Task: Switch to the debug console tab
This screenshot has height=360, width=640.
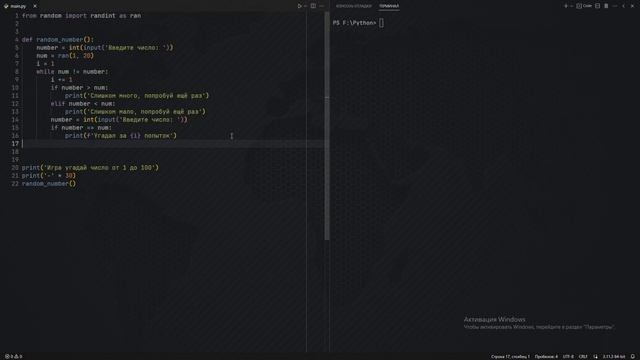Action: [x=353, y=6]
